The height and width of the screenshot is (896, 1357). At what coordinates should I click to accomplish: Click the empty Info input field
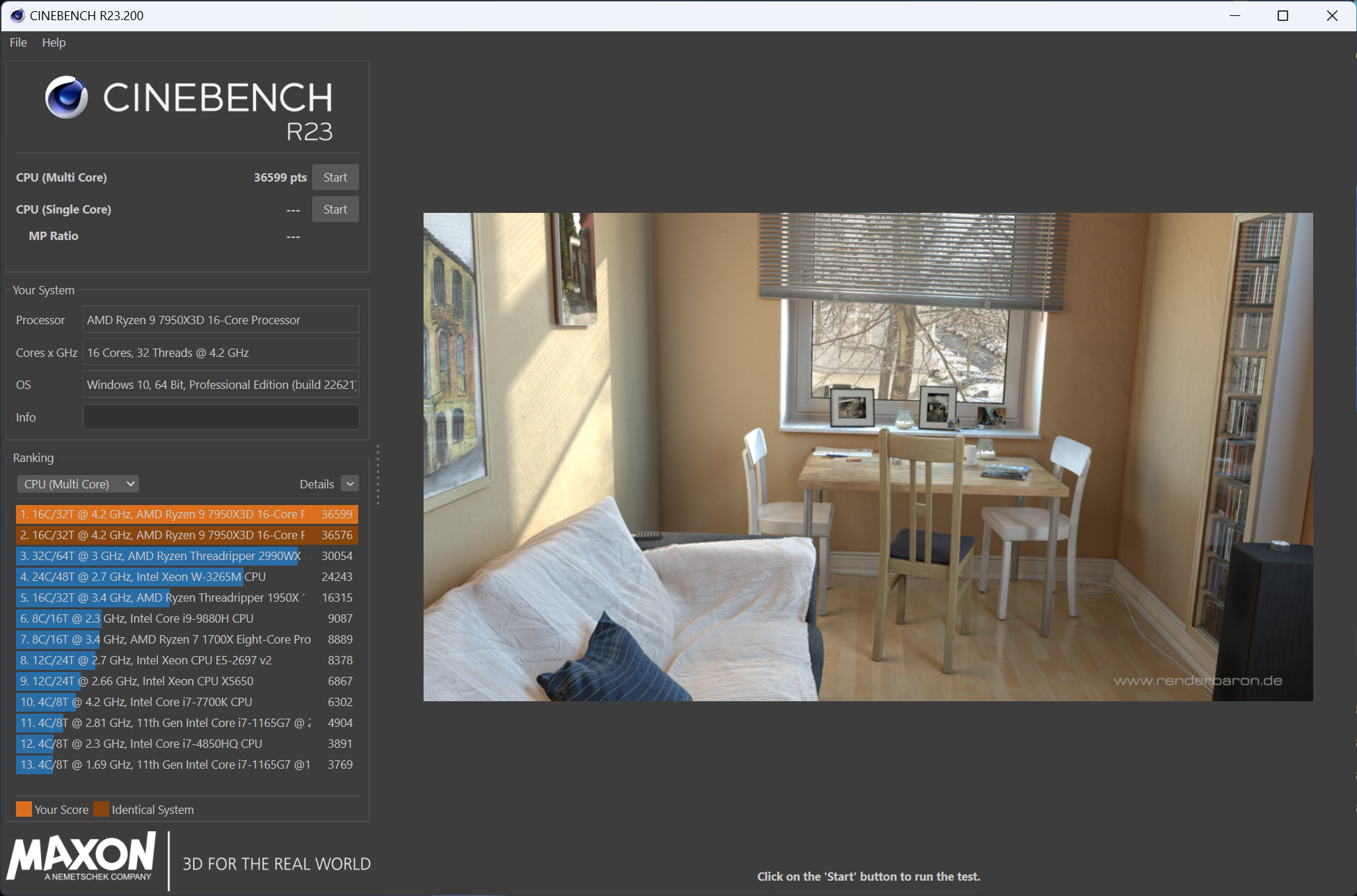tap(220, 417)
